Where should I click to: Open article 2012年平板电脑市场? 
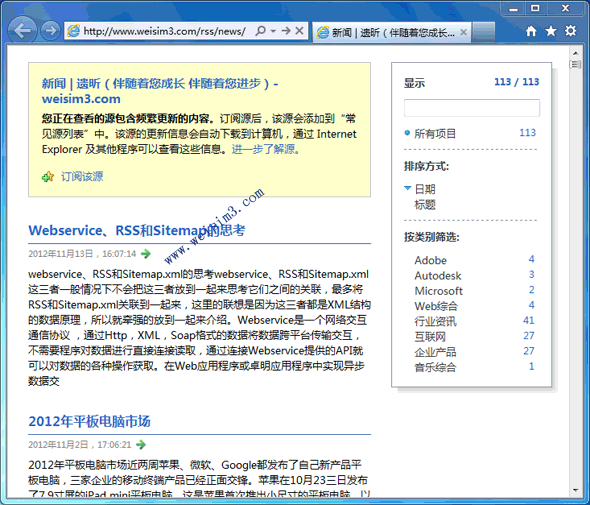click(90, 421)
